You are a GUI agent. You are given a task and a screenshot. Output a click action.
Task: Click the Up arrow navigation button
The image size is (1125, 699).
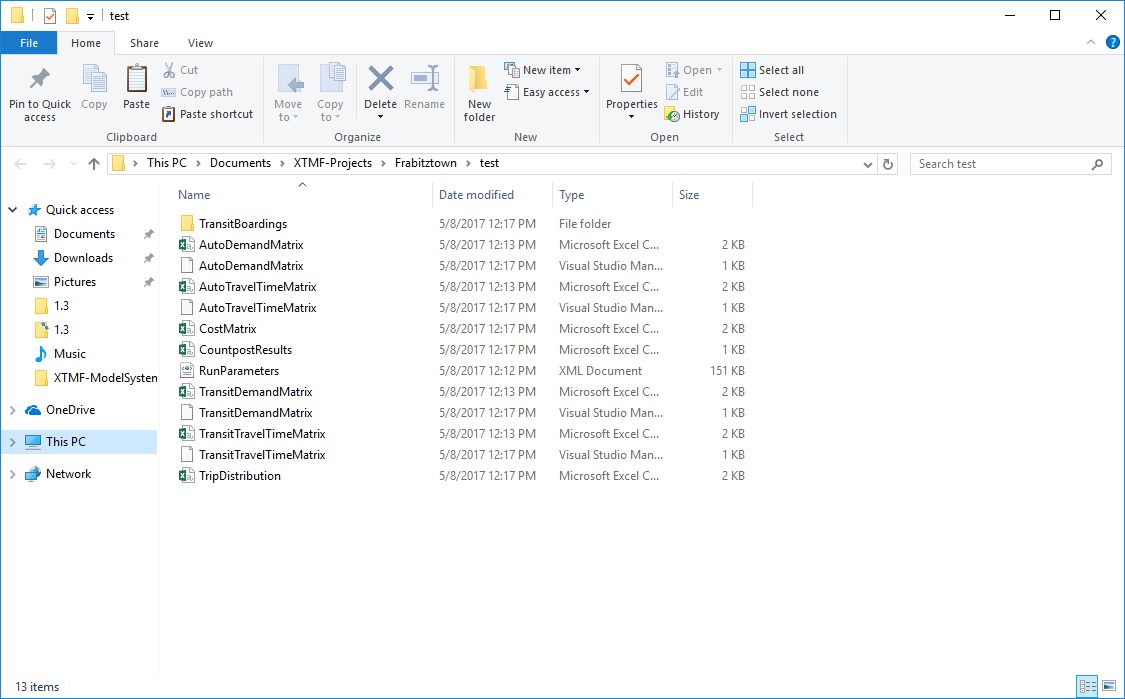pyautogui.click(x=94, y=164)
